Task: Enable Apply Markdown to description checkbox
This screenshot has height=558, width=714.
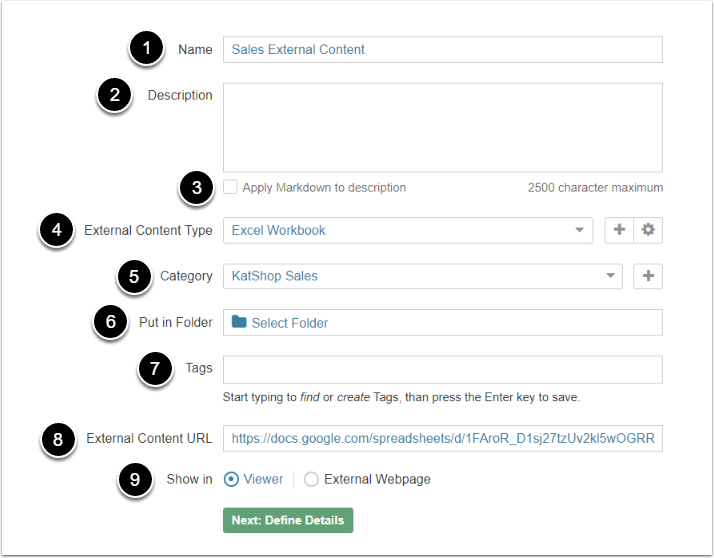Action: click(x=231, y=187)
